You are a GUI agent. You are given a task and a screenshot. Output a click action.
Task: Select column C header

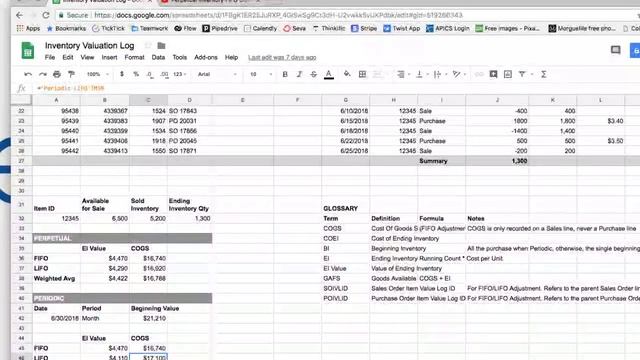coord(148,100)
